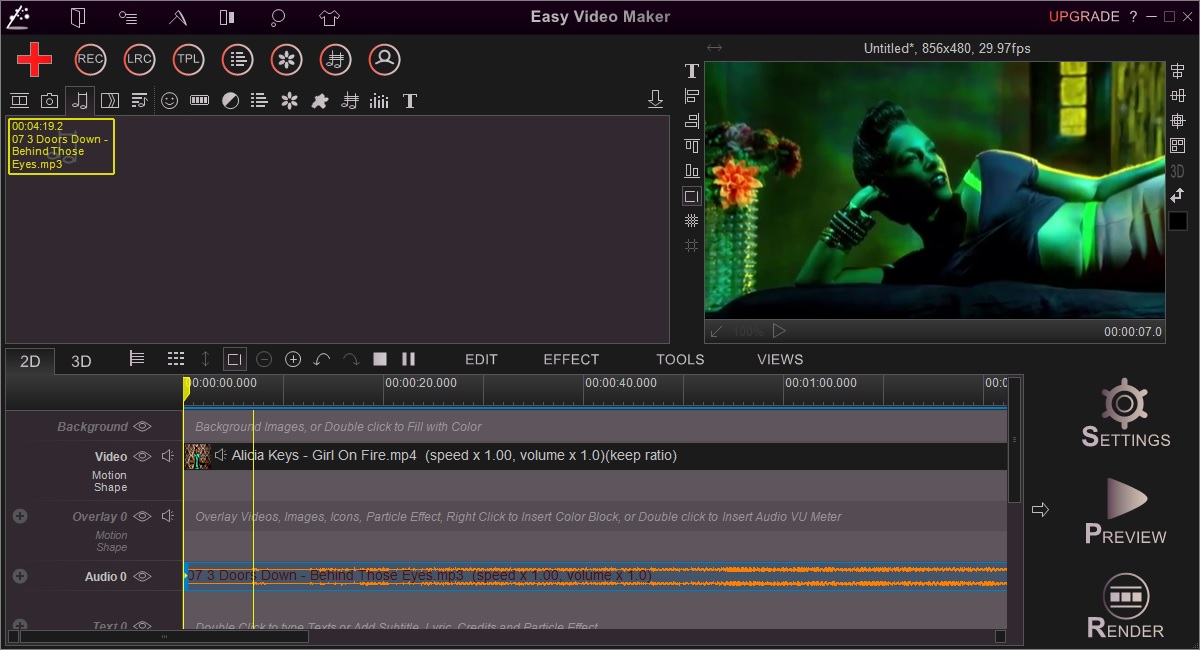
Task: Expand the Overlay 0 track options
Action: (x=19, y=516)
